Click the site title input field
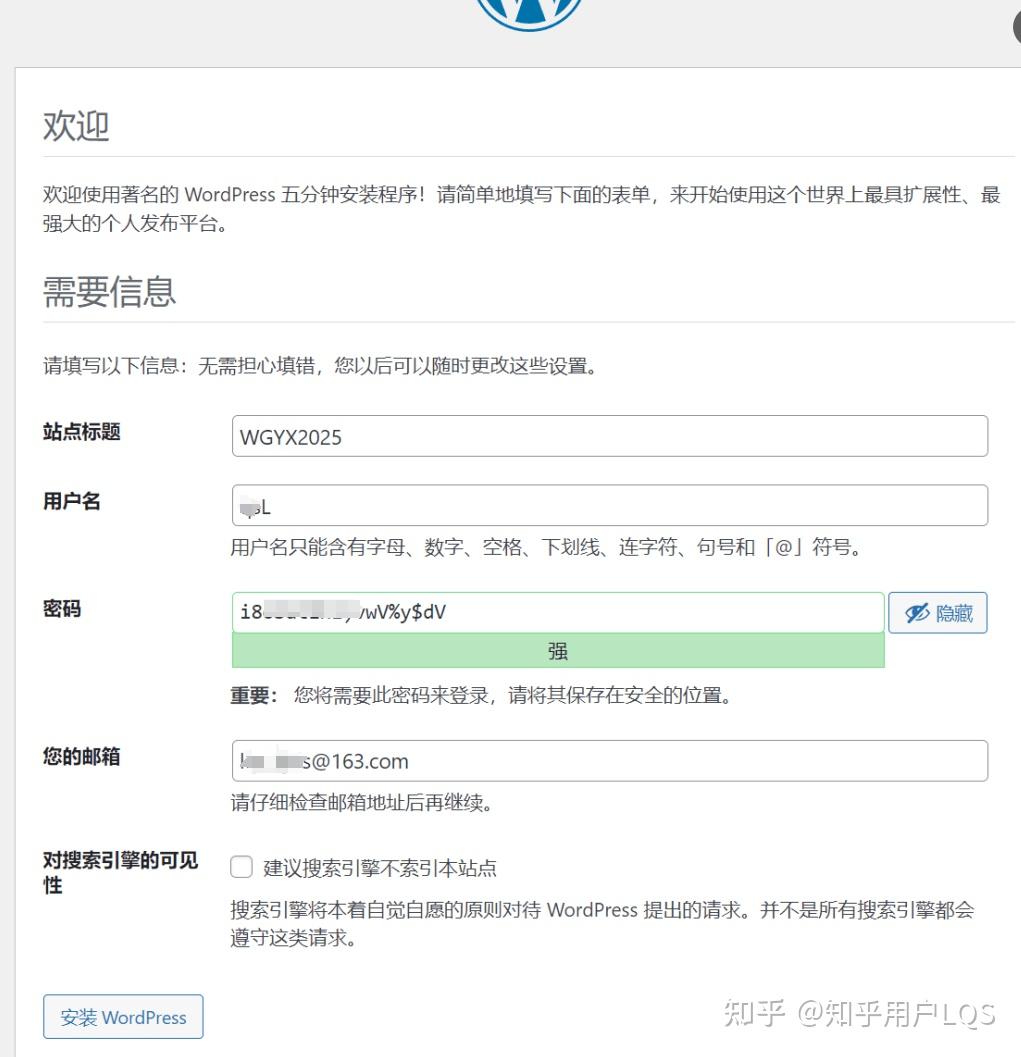 [610, 436]
